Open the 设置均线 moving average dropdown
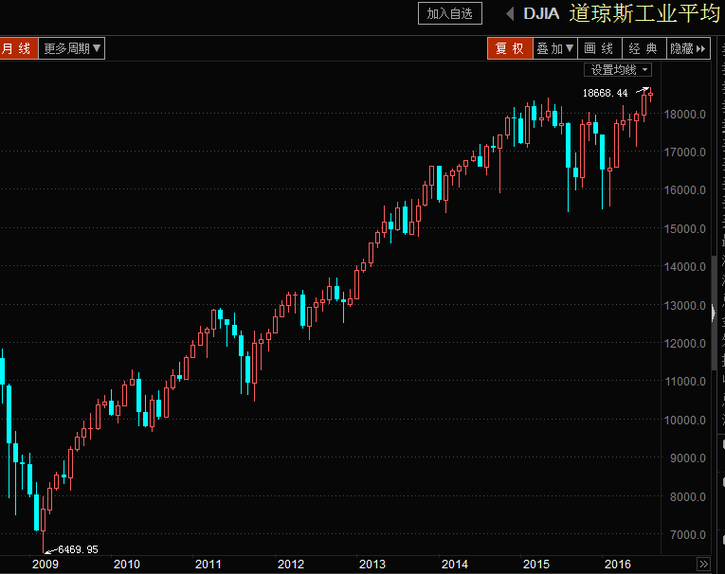725x574 pixels. pyautogui.click(x=618, y=70)
